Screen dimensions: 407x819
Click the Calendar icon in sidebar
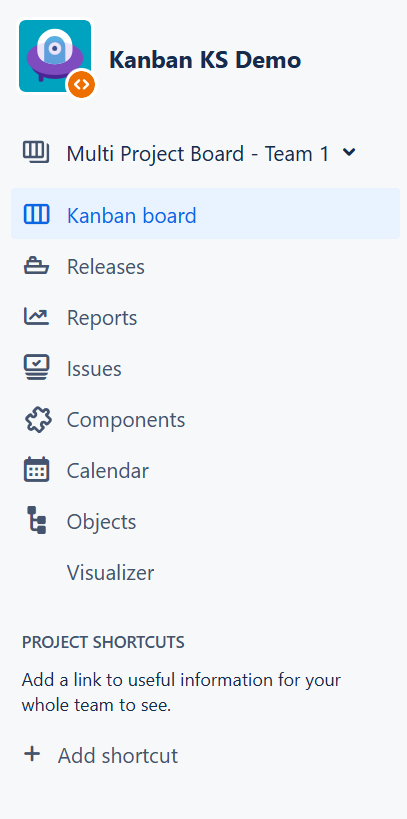(x=37, y=470)
